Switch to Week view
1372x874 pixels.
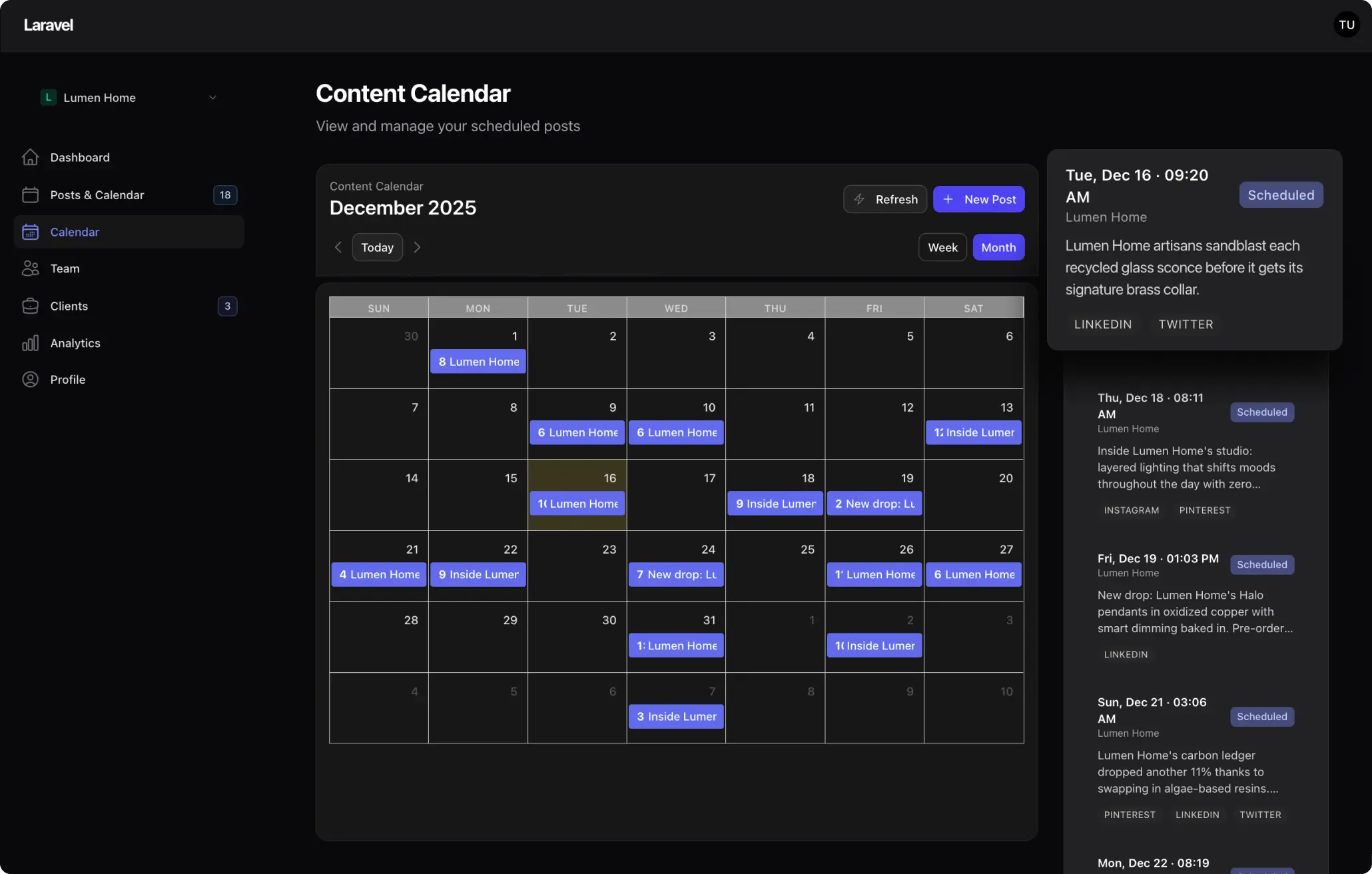click(942, 247)
